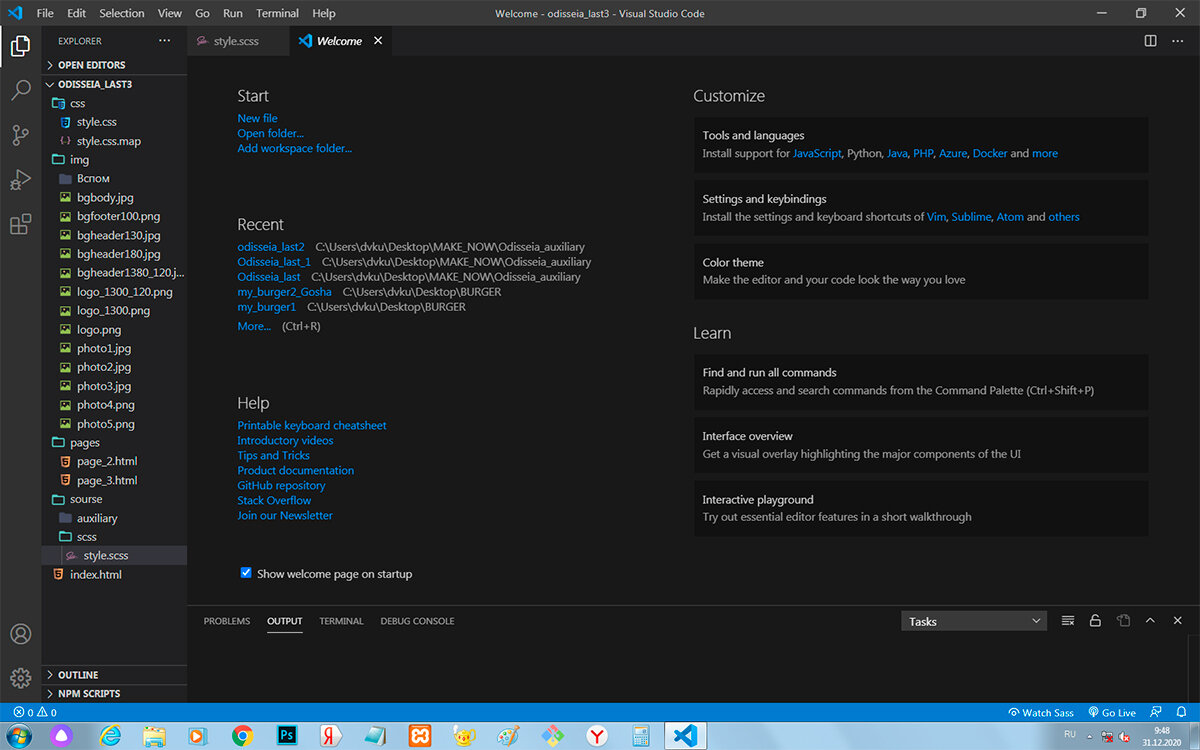Open the GitHub repository help link

point(280,485)
